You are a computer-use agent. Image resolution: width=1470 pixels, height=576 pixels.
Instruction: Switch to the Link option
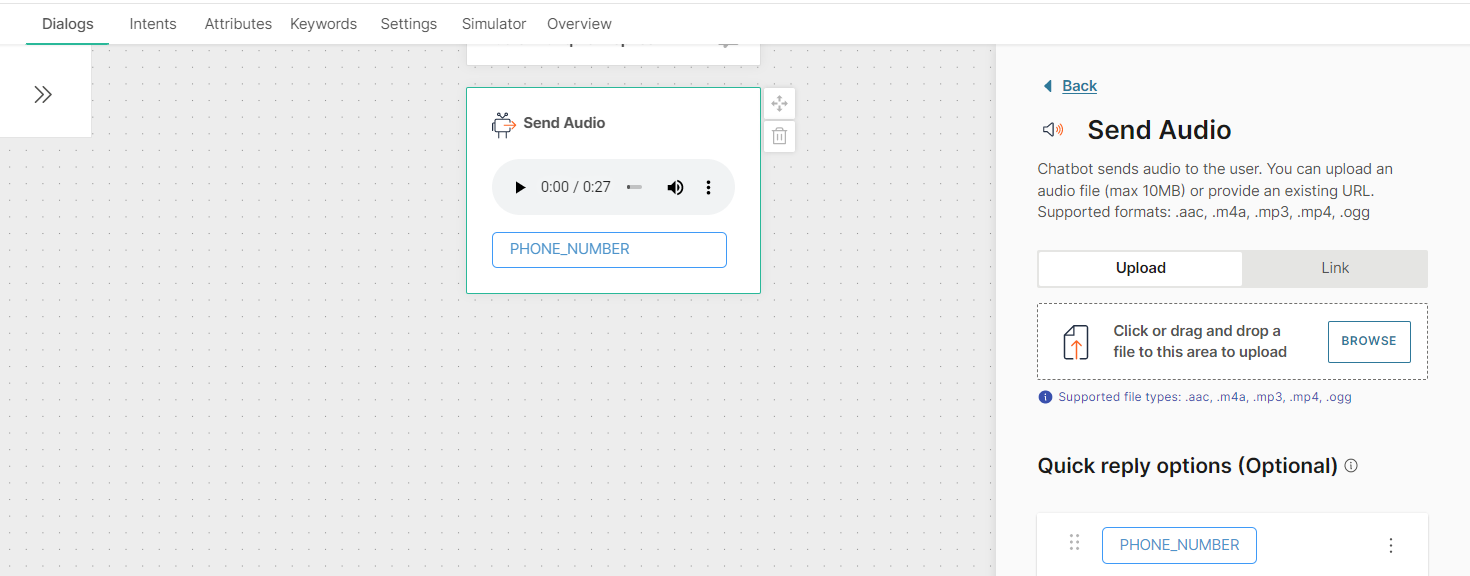click(1334, 268)
